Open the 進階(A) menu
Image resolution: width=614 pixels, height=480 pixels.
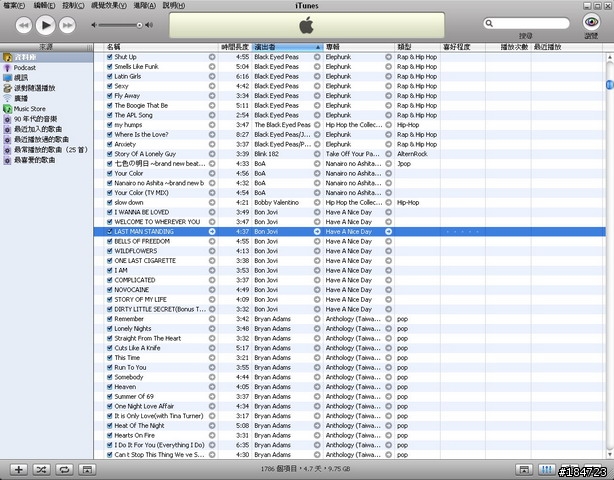[x=144, y=5]
